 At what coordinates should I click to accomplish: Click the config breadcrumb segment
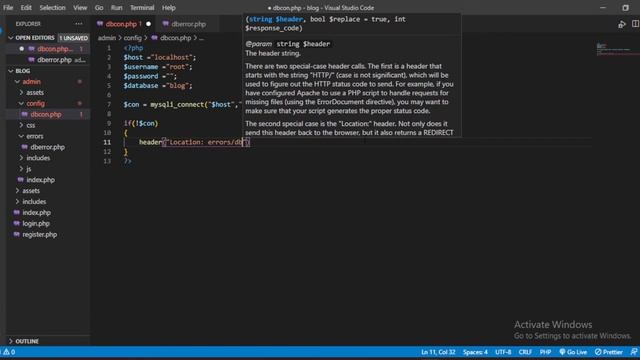click(133, 38)
